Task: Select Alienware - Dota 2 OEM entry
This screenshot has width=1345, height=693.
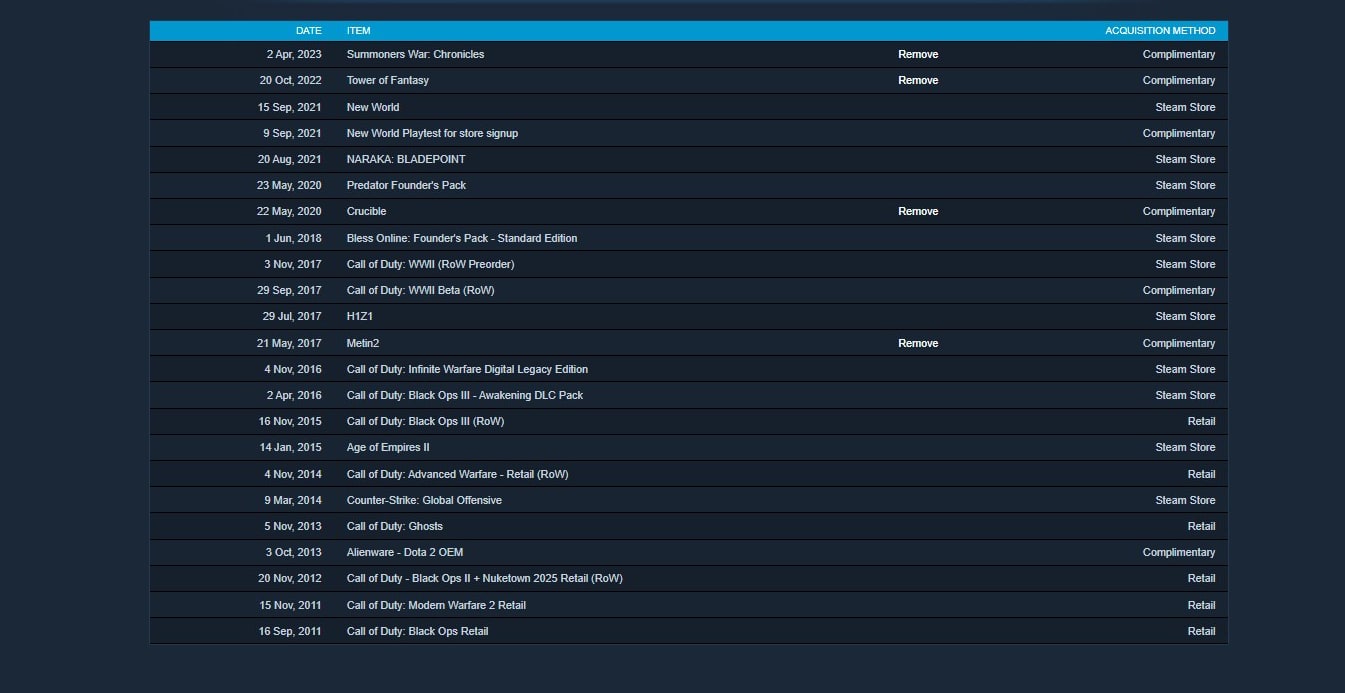Action: click(405, 552)
